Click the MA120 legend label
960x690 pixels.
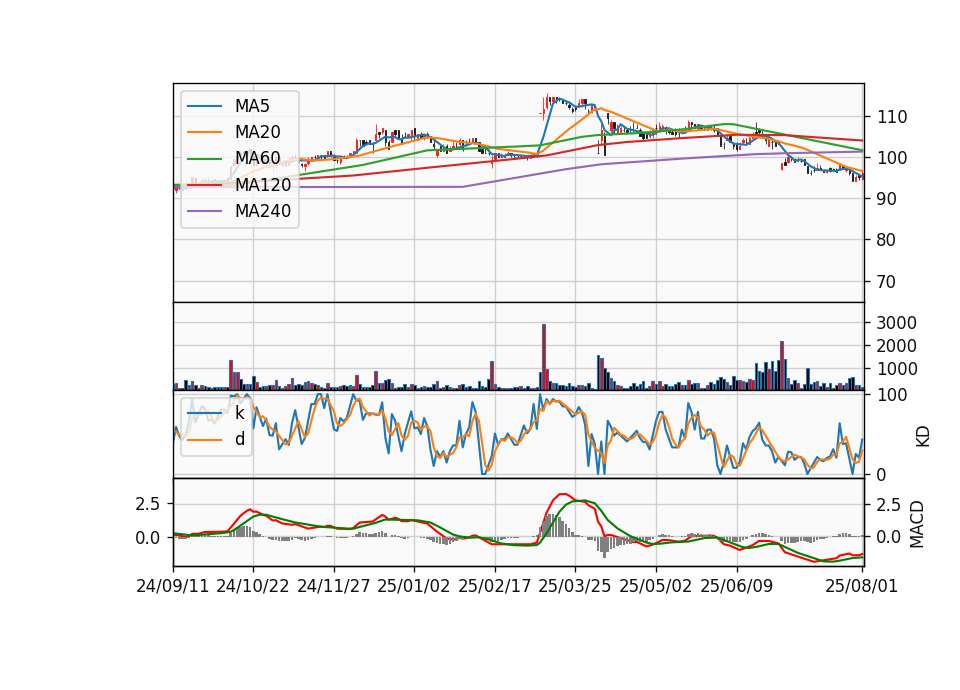coord(263,185)
